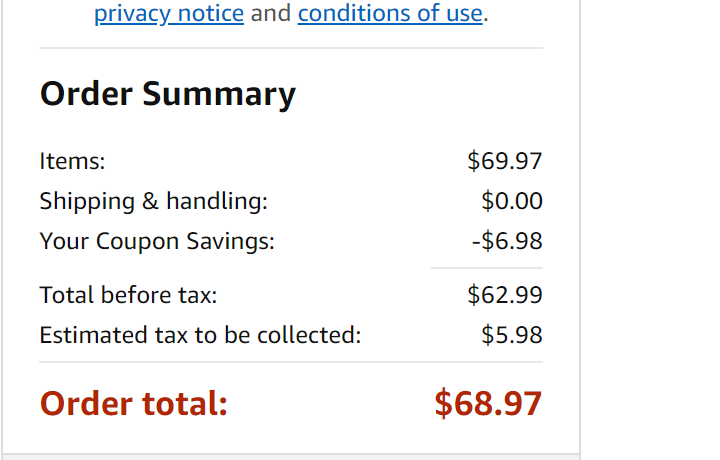
Task: Select the Shipping & handling label
Action: tap(153, 201)
